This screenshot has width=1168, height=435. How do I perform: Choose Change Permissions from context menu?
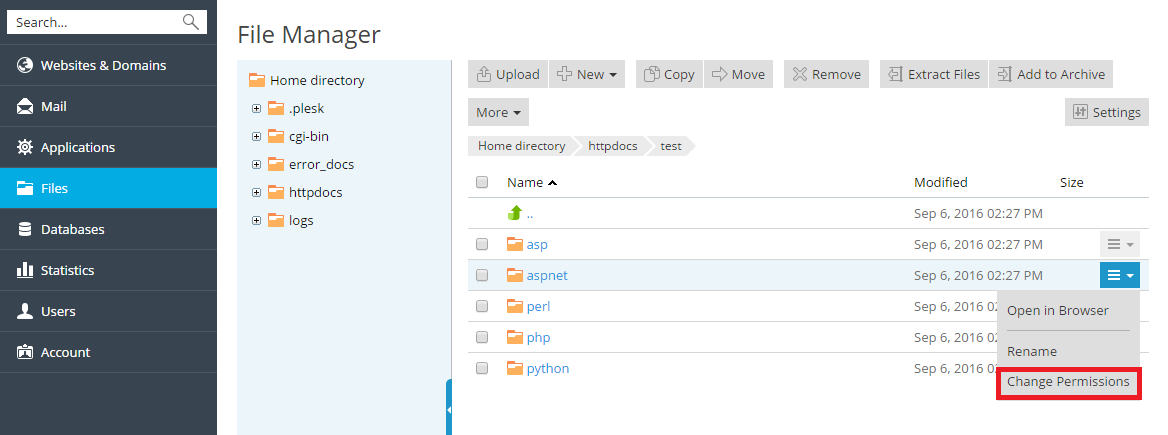pos(1068,382)
